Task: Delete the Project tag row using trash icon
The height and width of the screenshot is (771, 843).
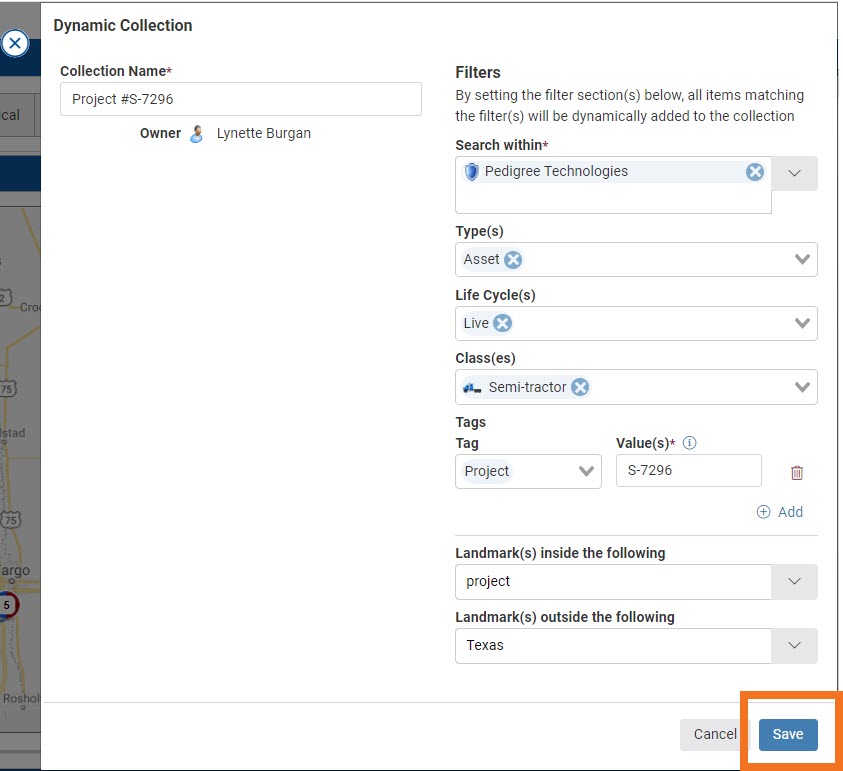Action: tap(796, 472)
